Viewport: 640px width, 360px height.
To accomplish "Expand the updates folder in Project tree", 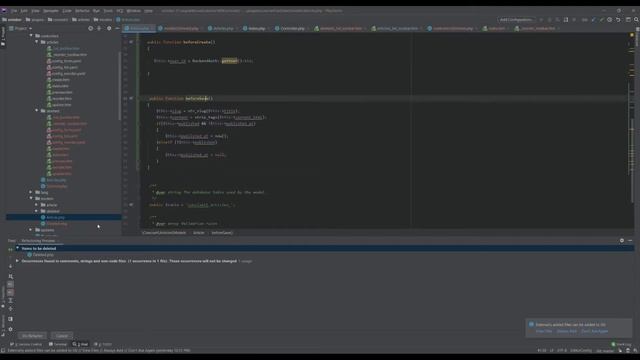I will [x=31, y=230].
